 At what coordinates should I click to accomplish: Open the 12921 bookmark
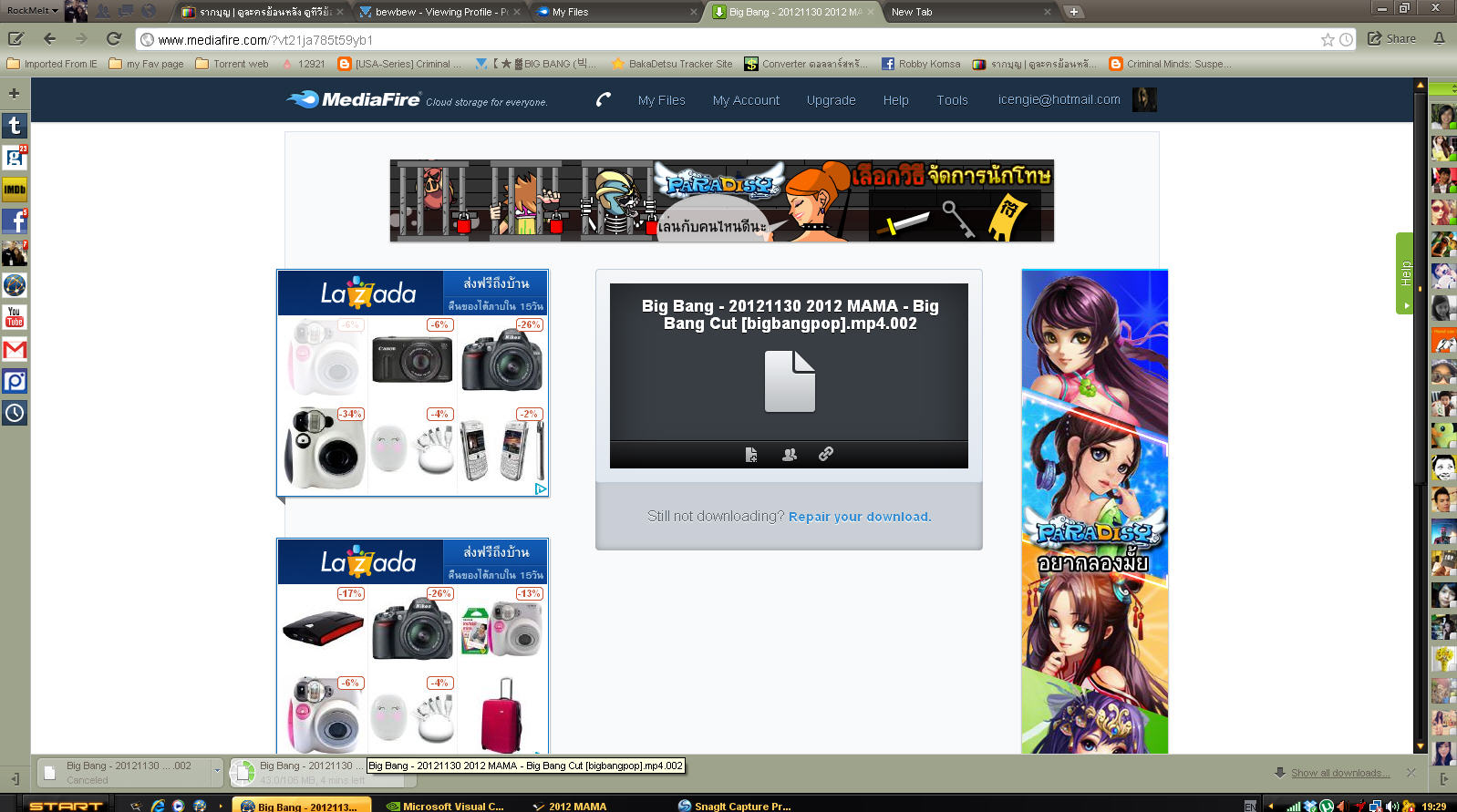(x=304, y=64)
